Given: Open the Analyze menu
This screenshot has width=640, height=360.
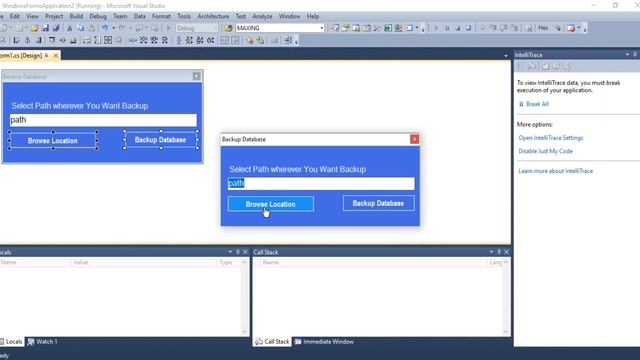Looking at the screenshot, I should point(262,16).
